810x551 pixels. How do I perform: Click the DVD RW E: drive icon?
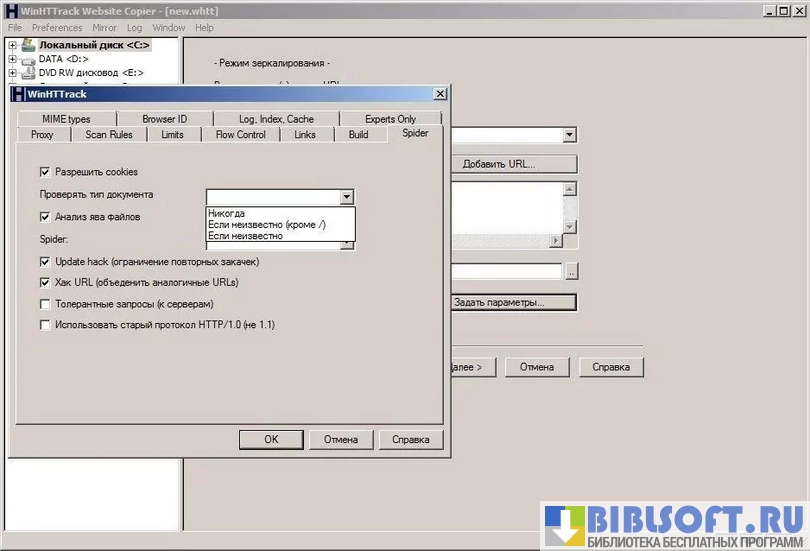29,73
